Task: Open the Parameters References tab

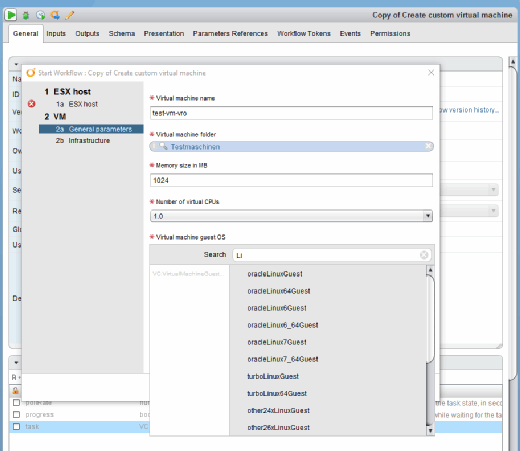Action: point(230,34)
